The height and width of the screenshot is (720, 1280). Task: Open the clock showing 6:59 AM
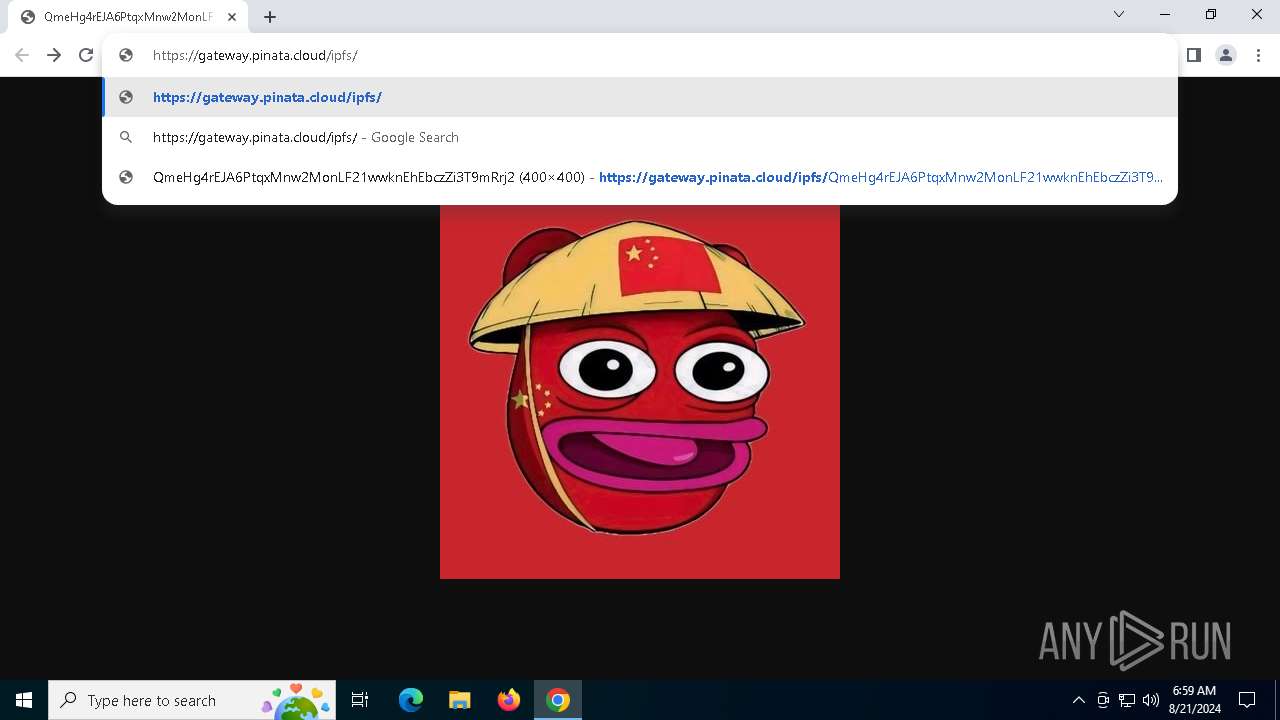[1194, 700]
